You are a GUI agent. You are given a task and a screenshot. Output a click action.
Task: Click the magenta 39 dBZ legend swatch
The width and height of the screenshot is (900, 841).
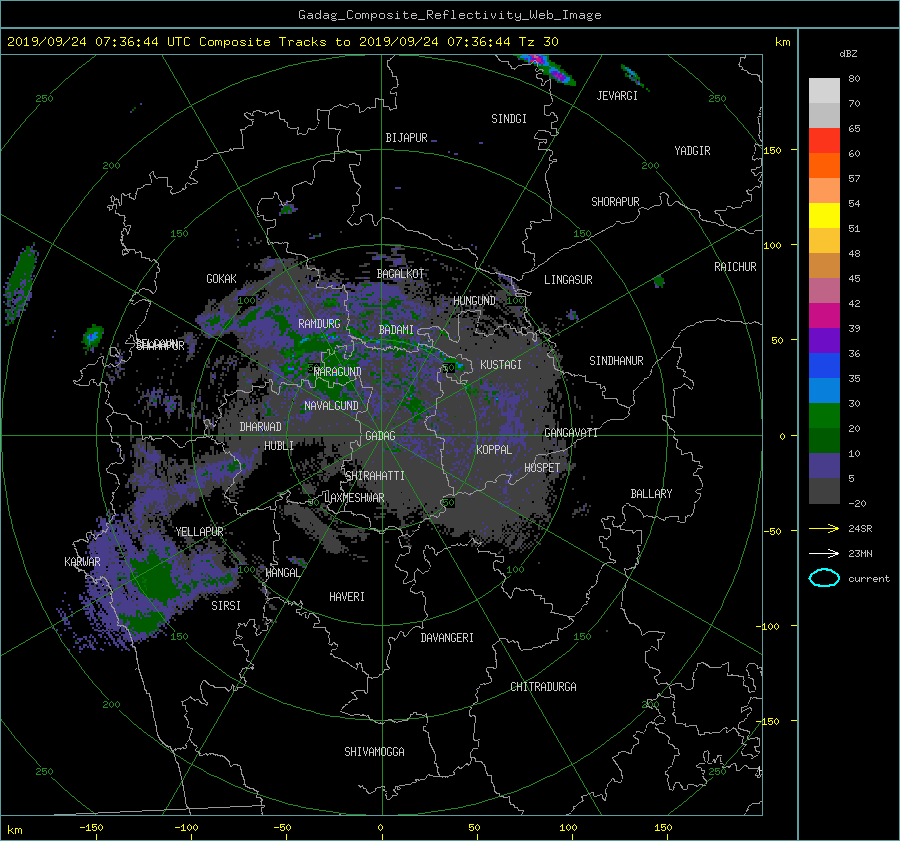click(x=824, y=316)
